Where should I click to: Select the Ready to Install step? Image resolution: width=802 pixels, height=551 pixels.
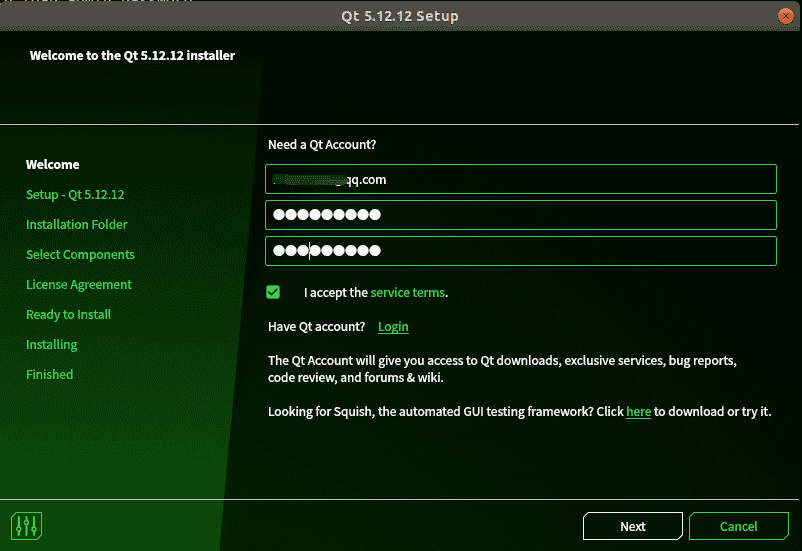(68, 315)
